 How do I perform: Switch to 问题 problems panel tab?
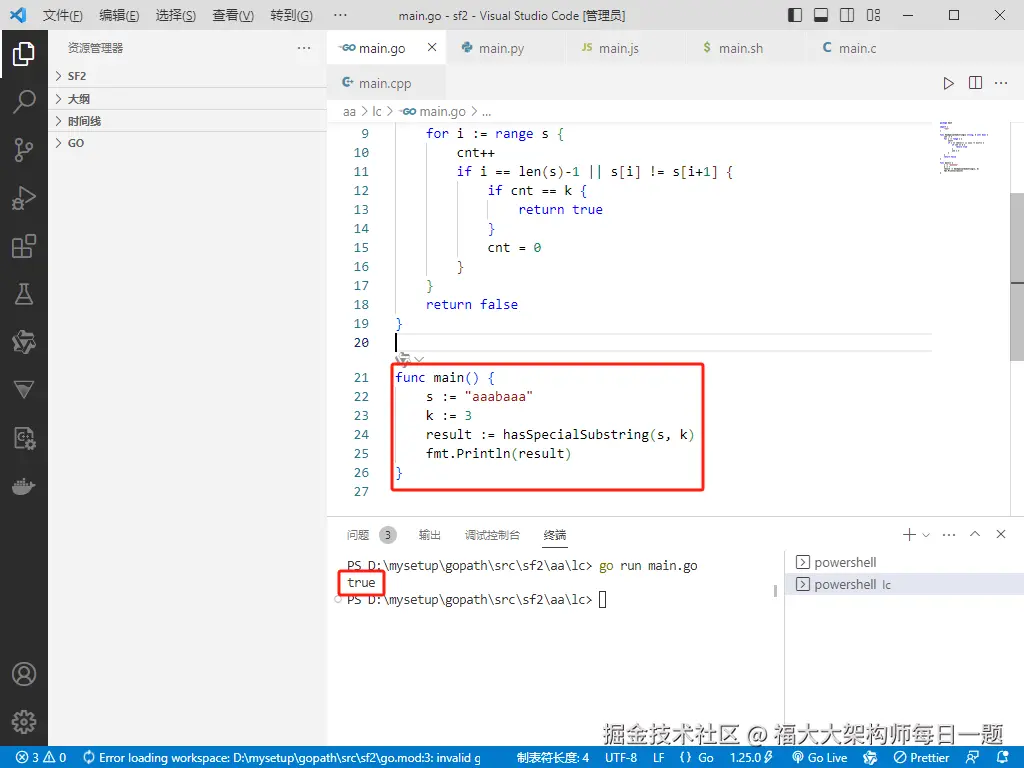(x=358, y=535)
